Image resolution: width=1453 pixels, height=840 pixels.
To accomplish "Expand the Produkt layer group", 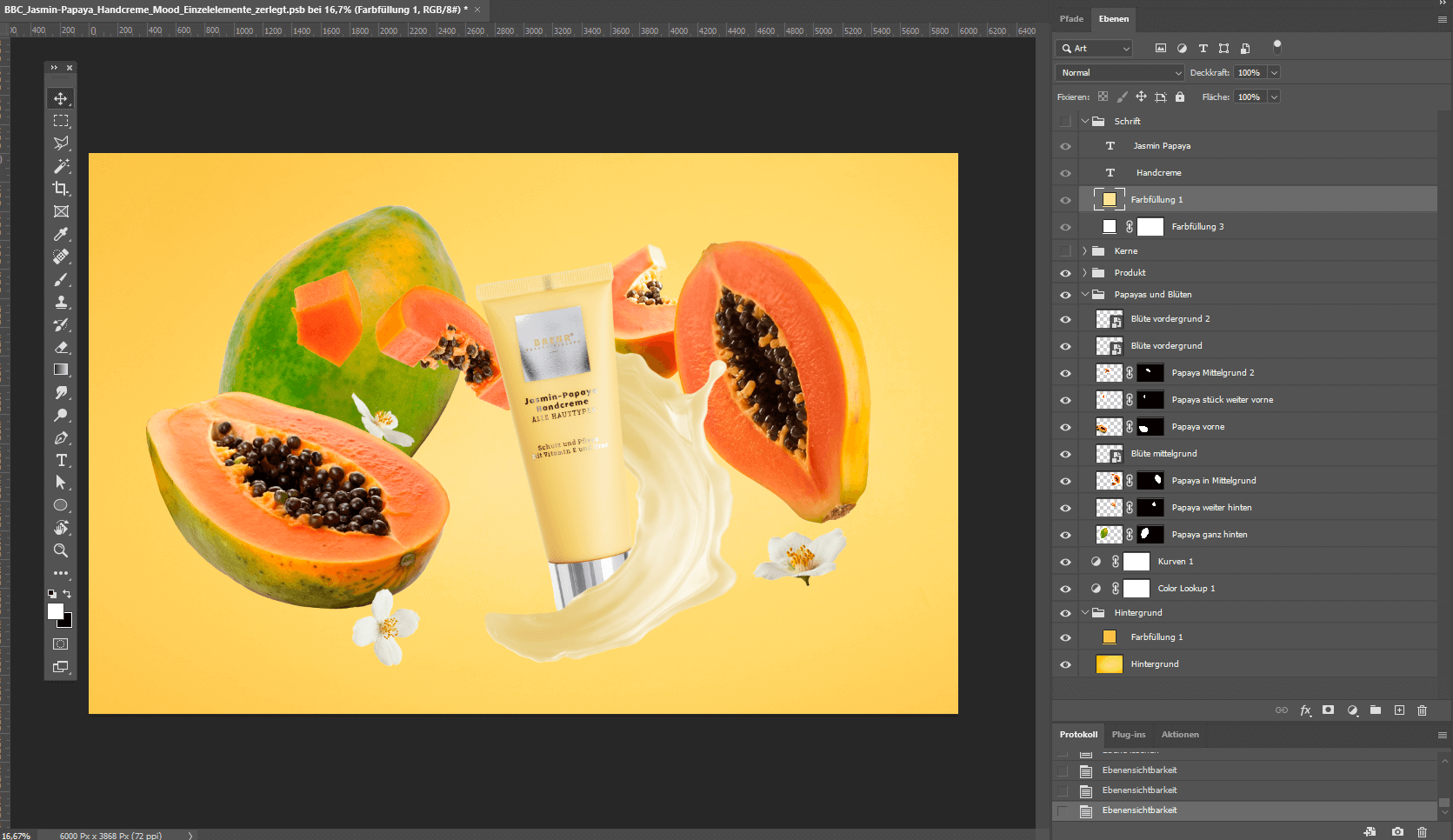I will pyautogui.click(x=1084, y=273).
